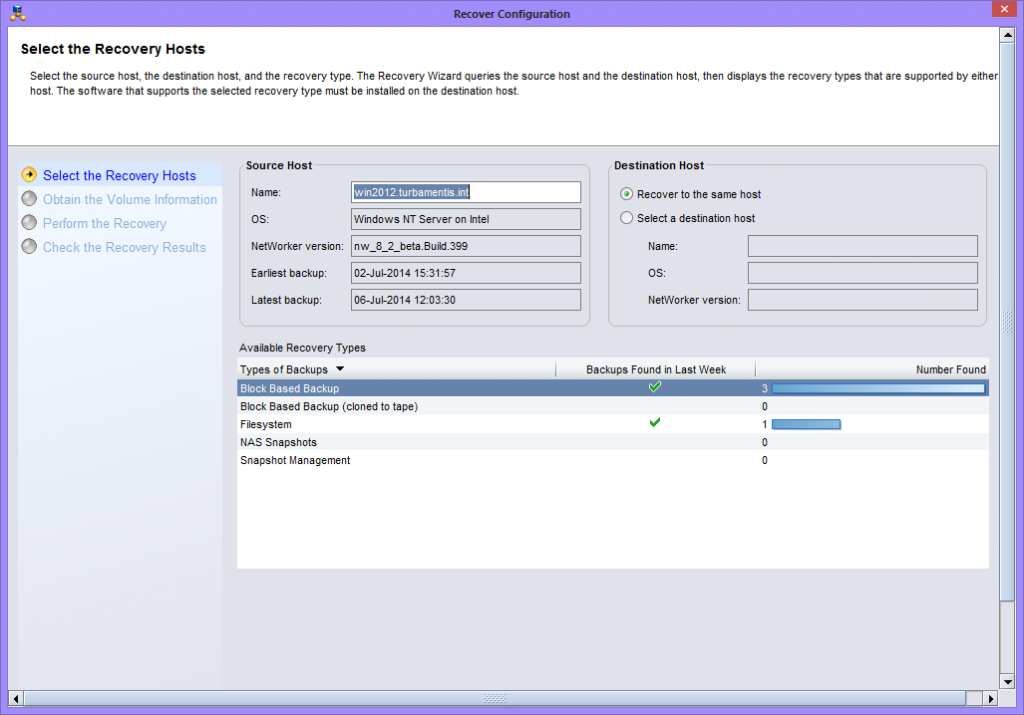Click the step circle for Check the Recovery Results

point(29,247)
